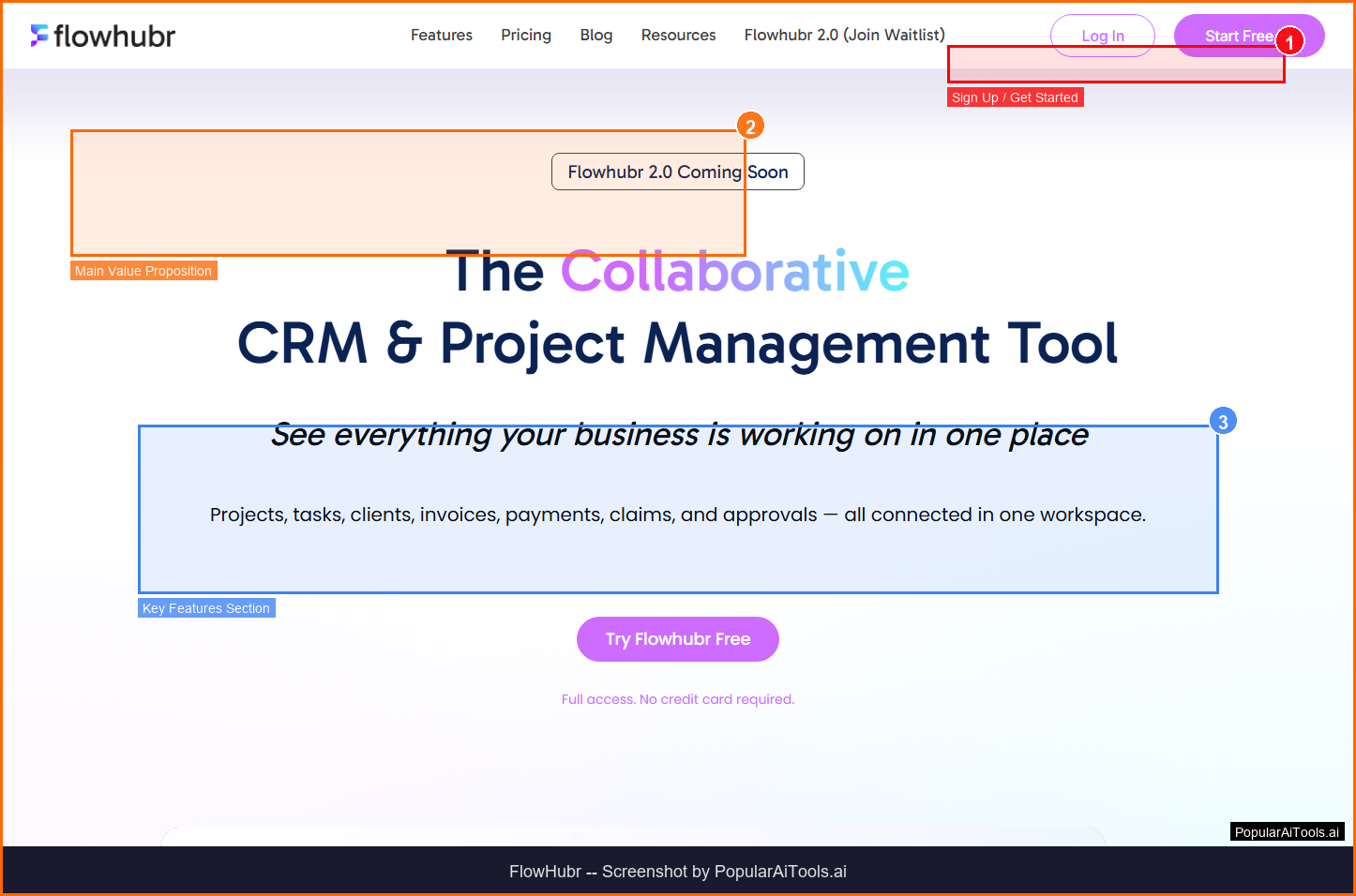Go to the Pricing page
Screen dimensions: 1356x896
(x=525, y=36)
